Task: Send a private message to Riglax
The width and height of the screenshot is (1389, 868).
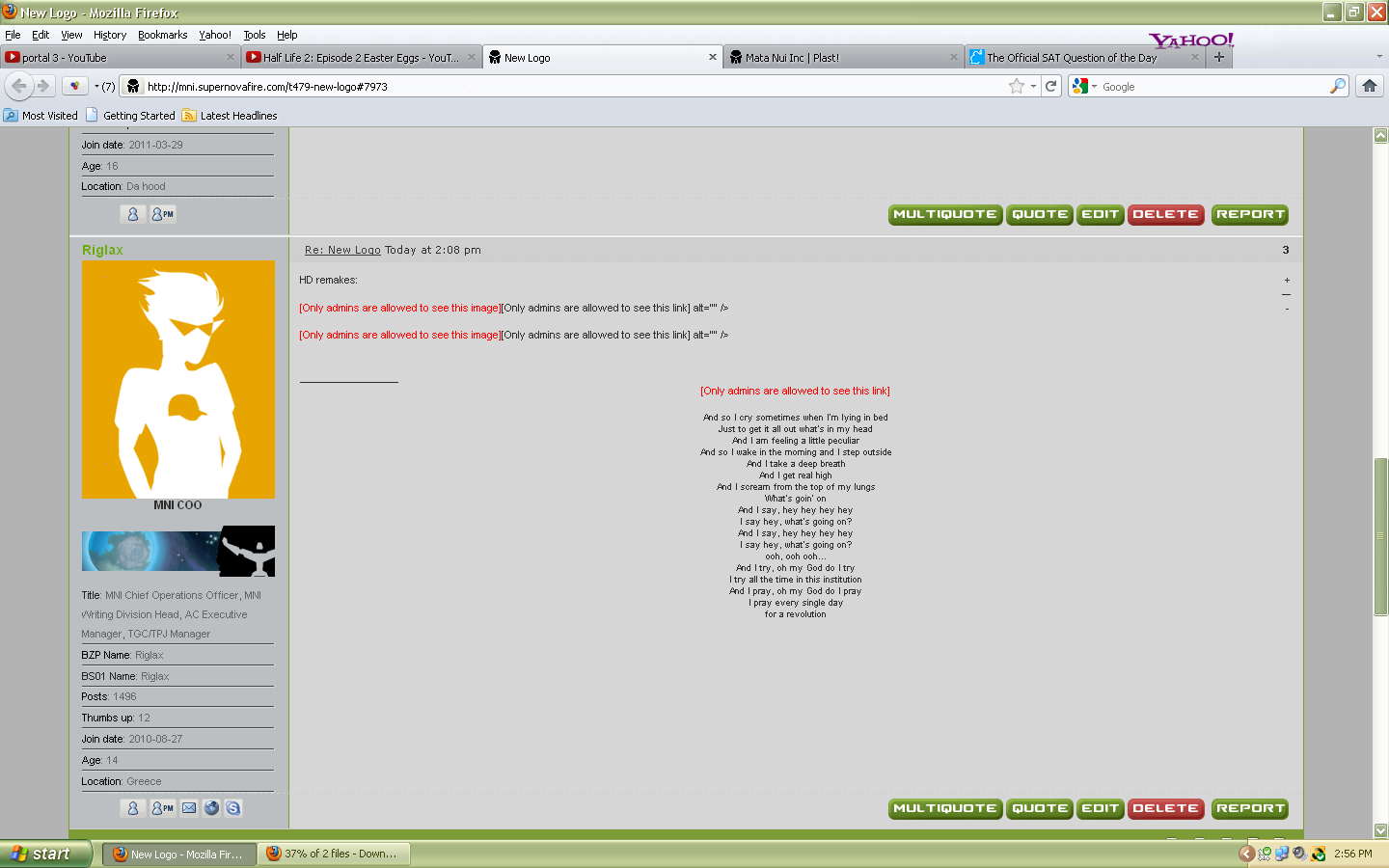Action: pos(162,808)
